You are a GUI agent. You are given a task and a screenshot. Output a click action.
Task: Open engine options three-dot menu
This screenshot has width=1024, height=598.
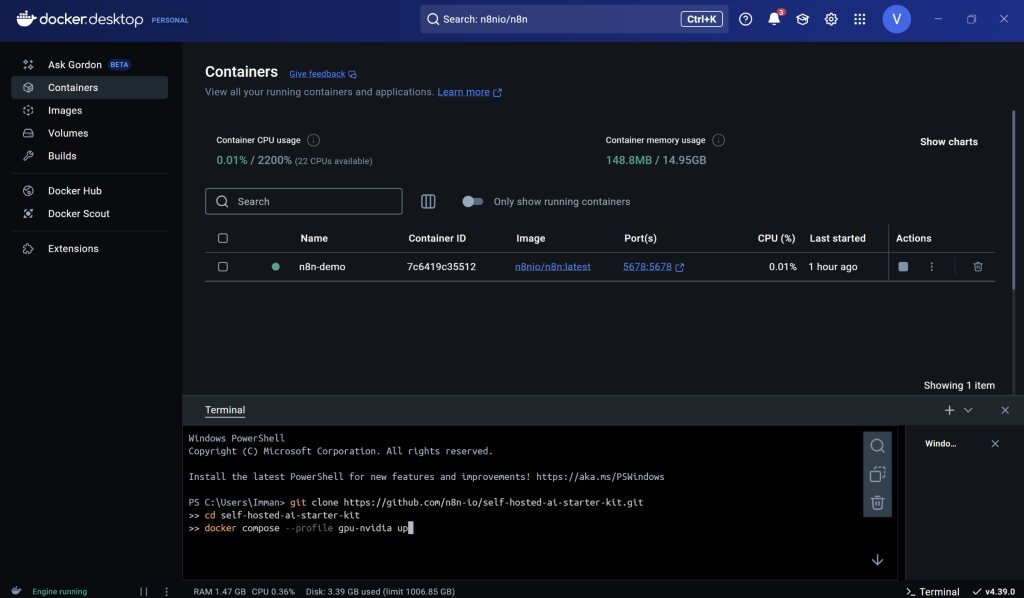(x=167, y=591)
